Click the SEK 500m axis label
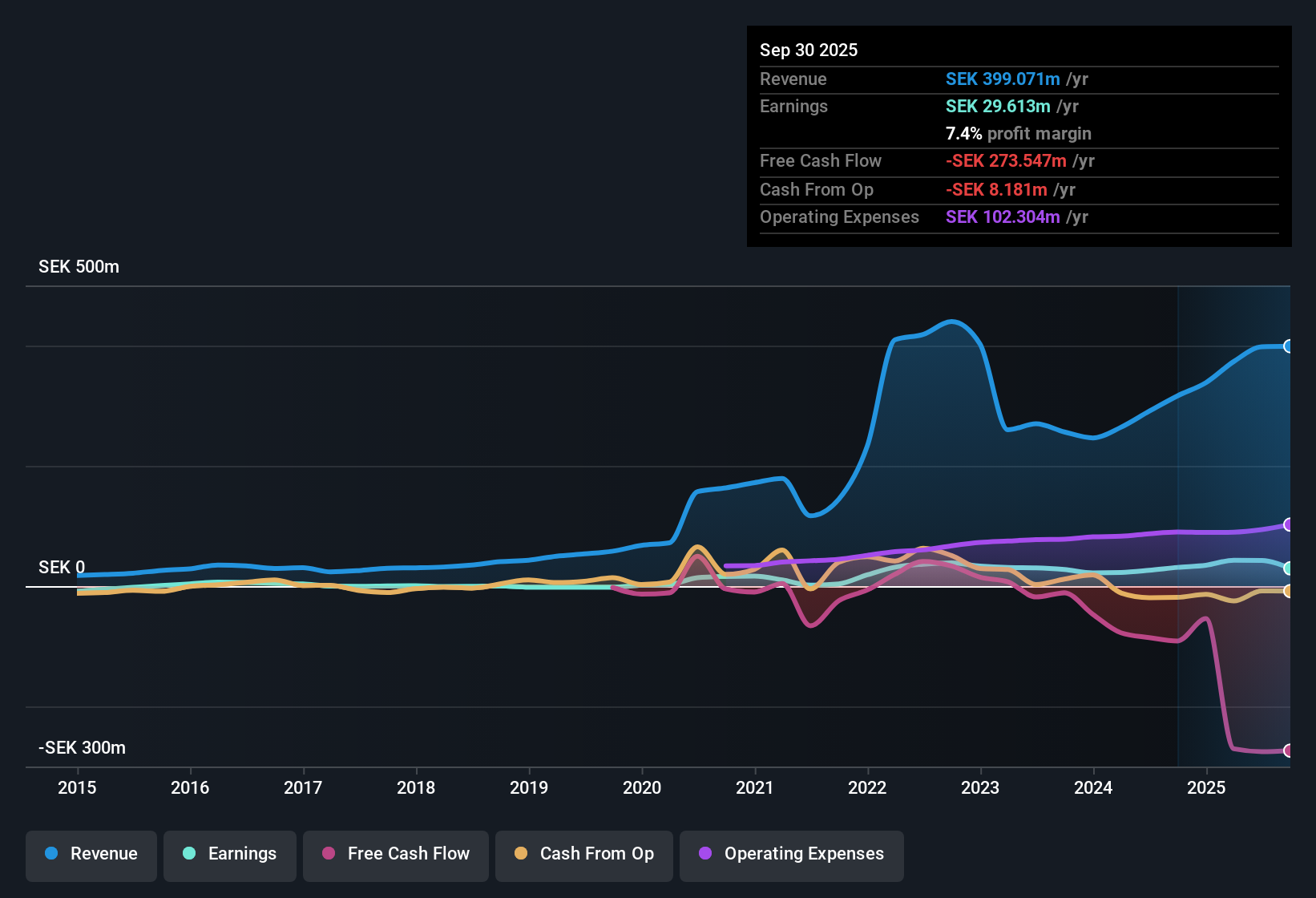Image resolution: width=1316 pixels, height=898 pixels. click(79, 266)
